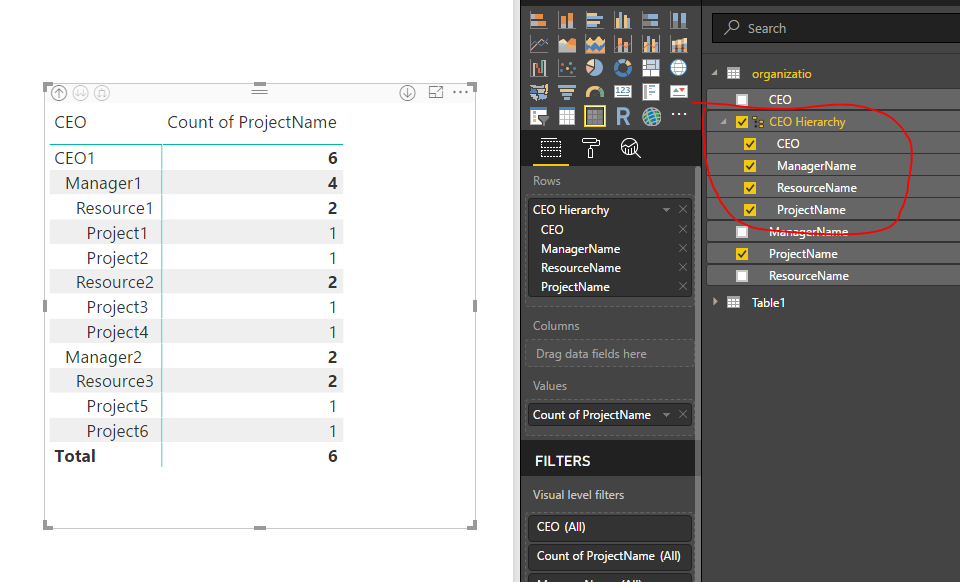The height and width of the screenshot is (582, 960).
Task: Open more custom visuals options (ellipsis)
Action: click(x=678, y=114)
